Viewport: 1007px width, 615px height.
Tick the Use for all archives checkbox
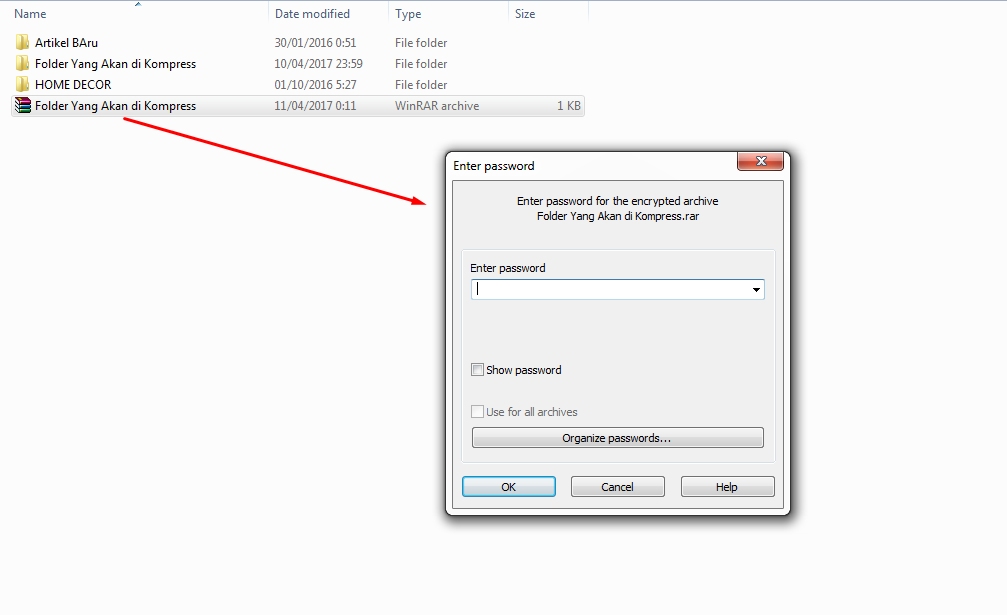point(477,411)
